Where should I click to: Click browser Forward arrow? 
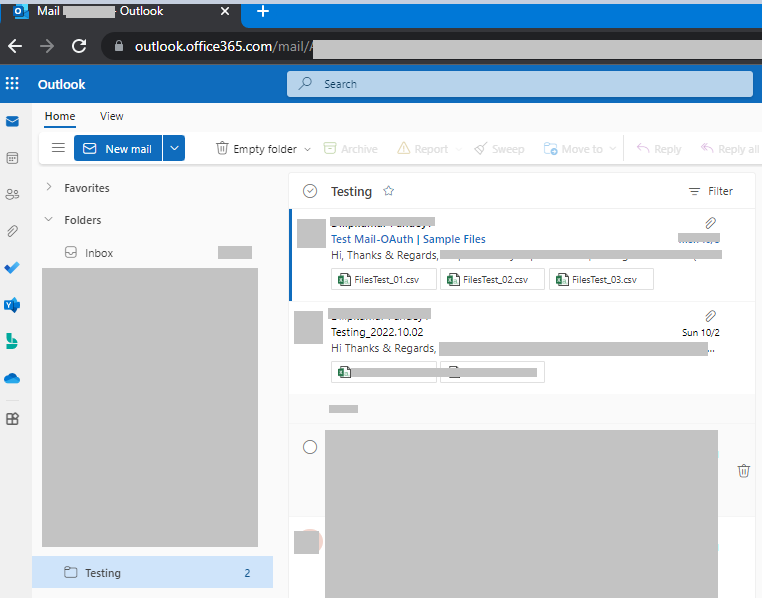point(47,46)
